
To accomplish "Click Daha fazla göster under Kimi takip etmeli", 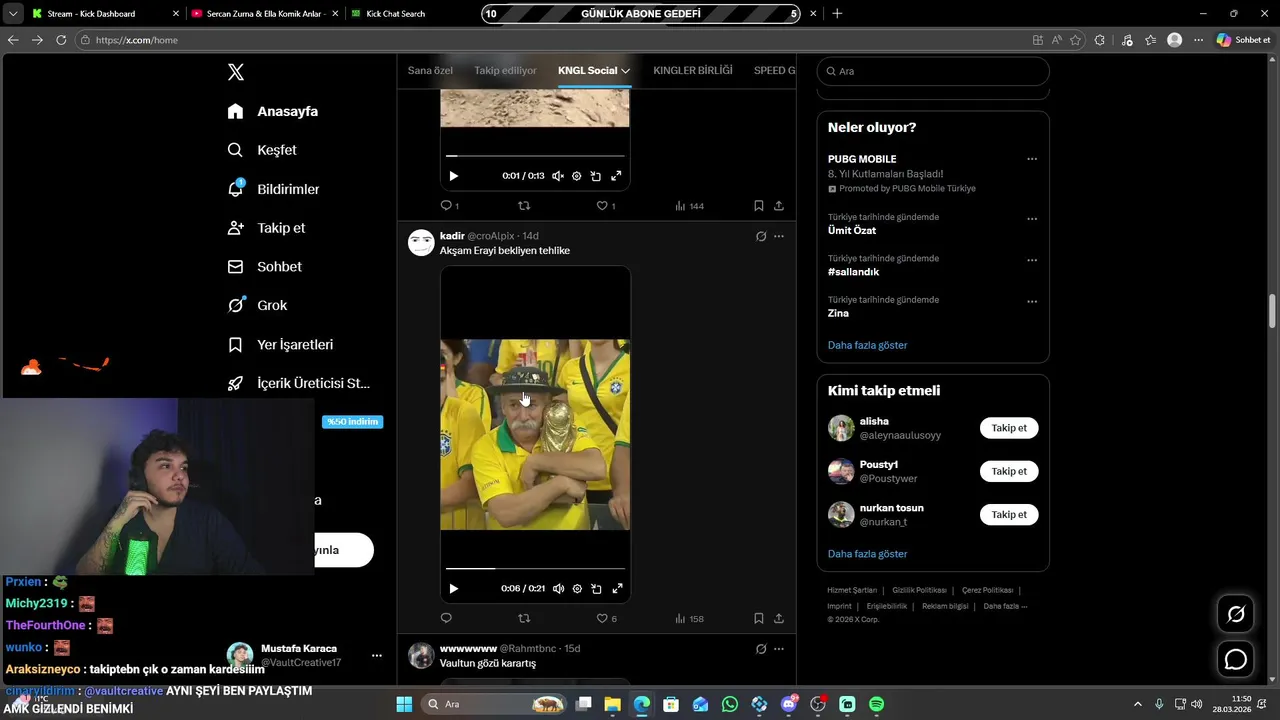I will tap(867, 554).
